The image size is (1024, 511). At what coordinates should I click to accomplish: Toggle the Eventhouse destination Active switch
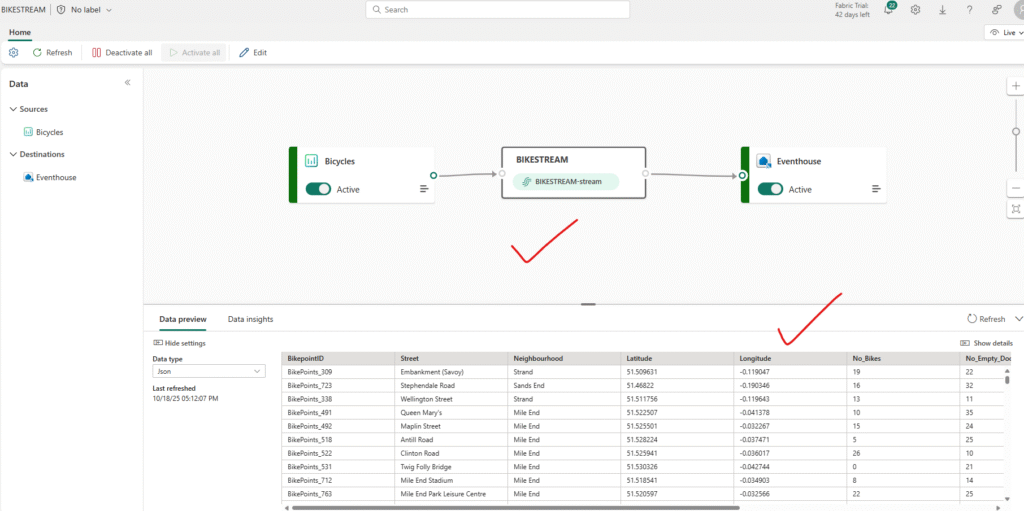[x=770, y=189]
